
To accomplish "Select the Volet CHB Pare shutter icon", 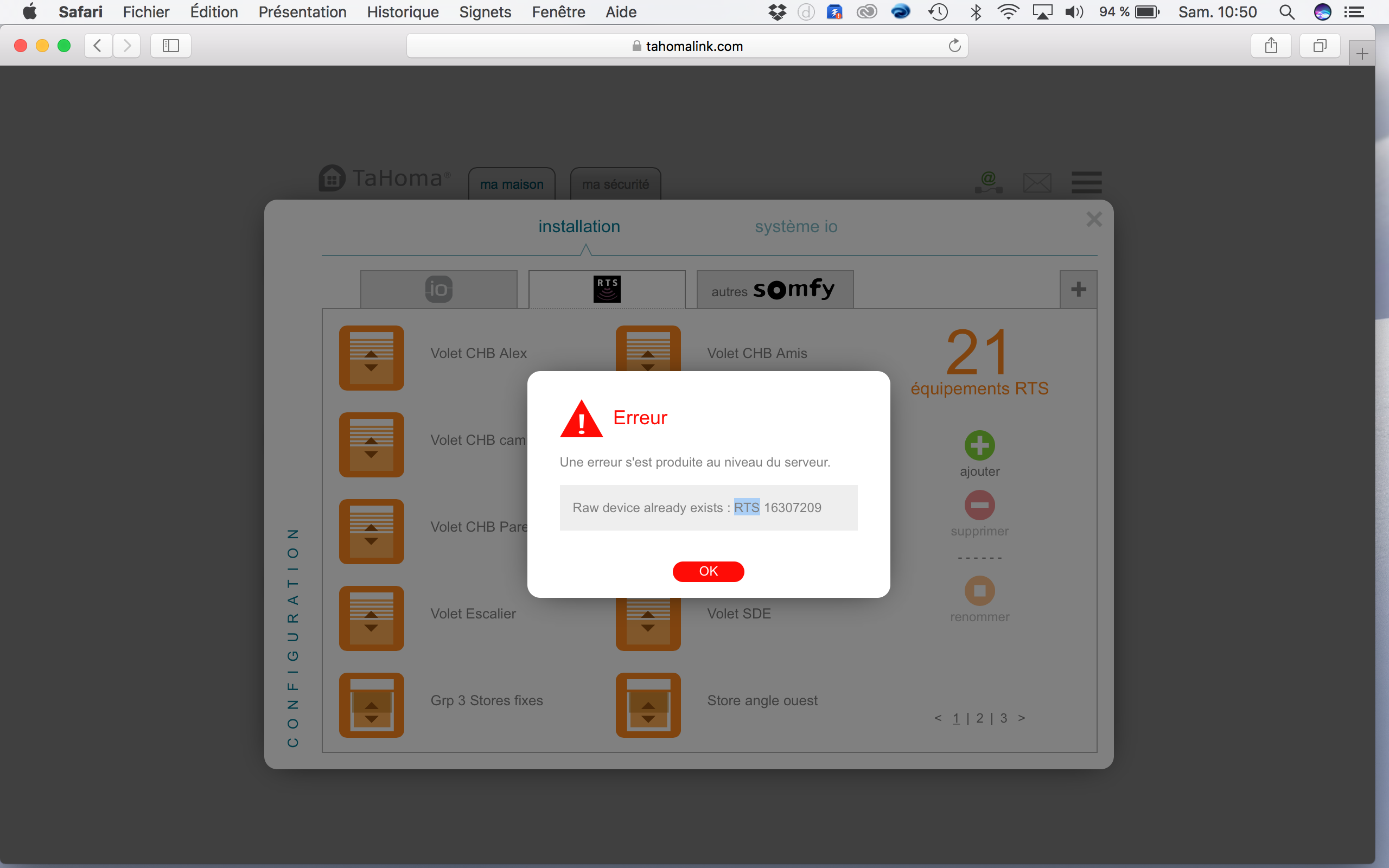I will click(371, 531).
